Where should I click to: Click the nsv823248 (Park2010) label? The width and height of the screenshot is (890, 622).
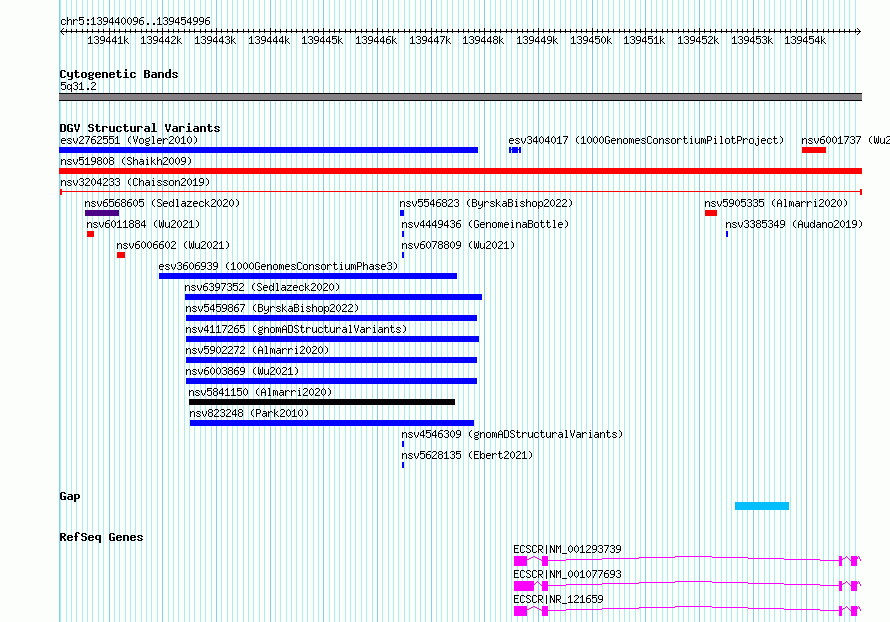pos(249,413)
